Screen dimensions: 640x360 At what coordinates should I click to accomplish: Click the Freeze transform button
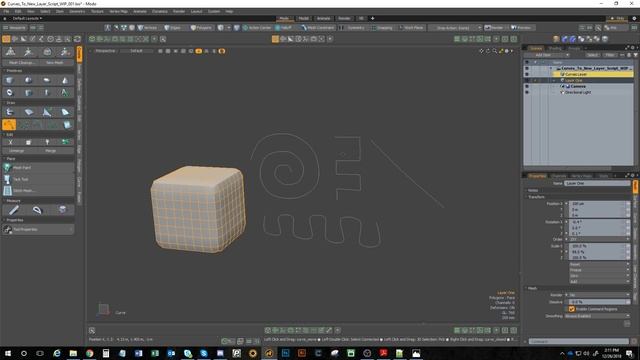coord(599,270)
